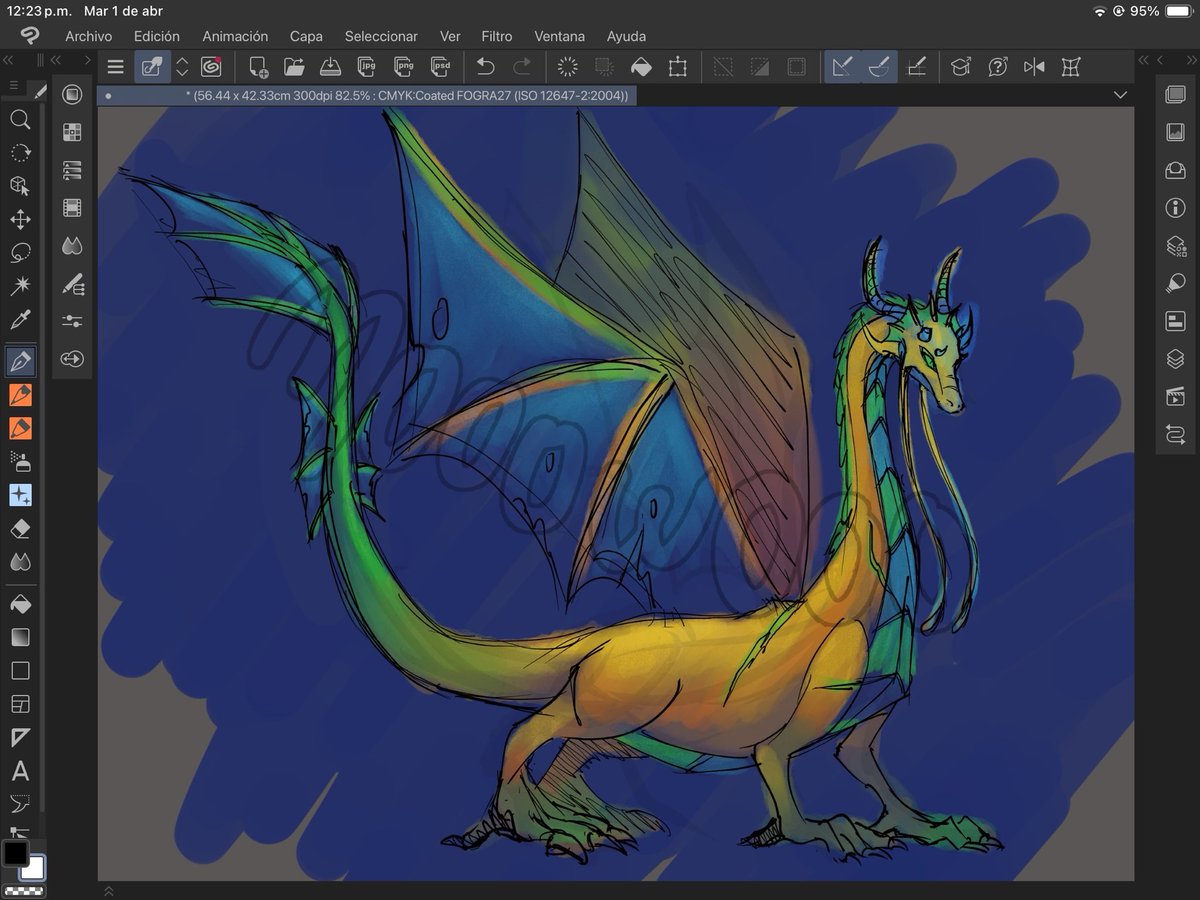Open the Layer palette stack icon
This screenshot has width=1200, height=900.
click(x=1175, y=359)
